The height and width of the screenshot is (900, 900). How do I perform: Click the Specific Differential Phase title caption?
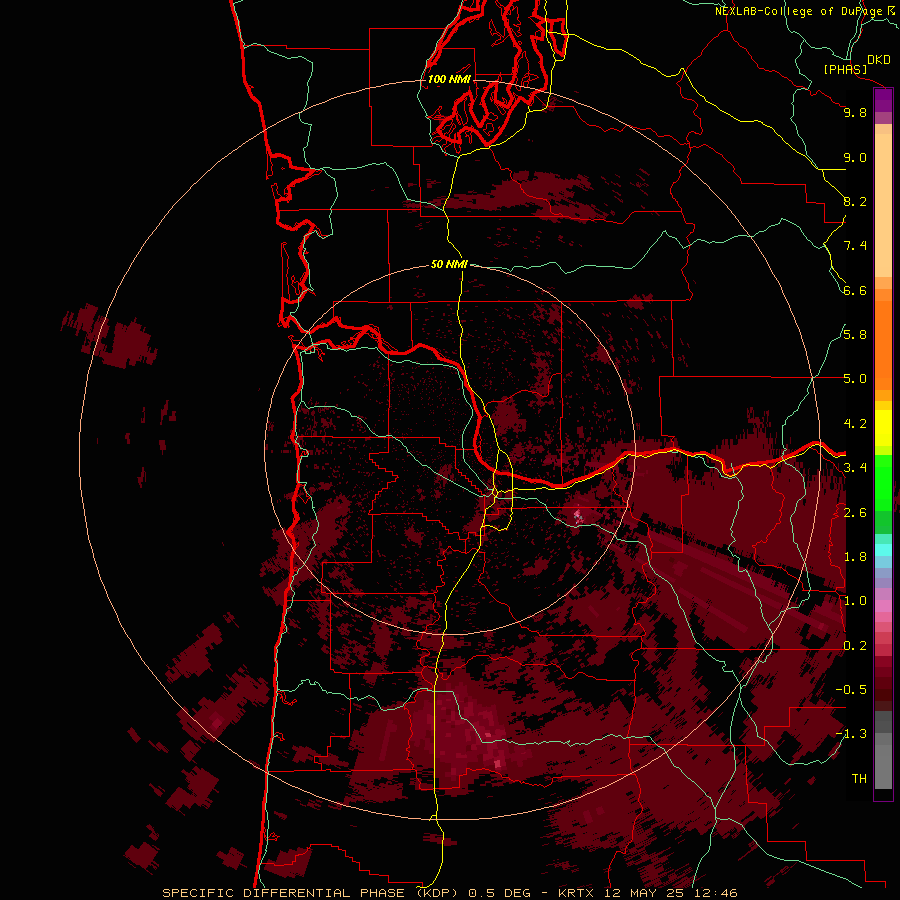(x=449, y=893)
